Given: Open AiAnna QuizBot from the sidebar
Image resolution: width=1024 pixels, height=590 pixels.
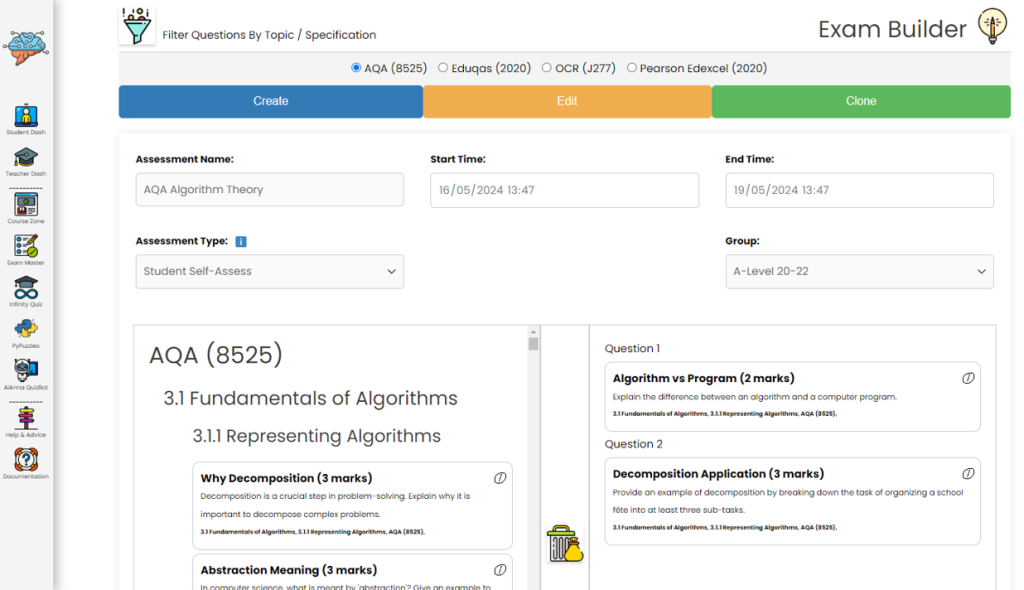Looking at the screenshot, I should click(25, 368).
